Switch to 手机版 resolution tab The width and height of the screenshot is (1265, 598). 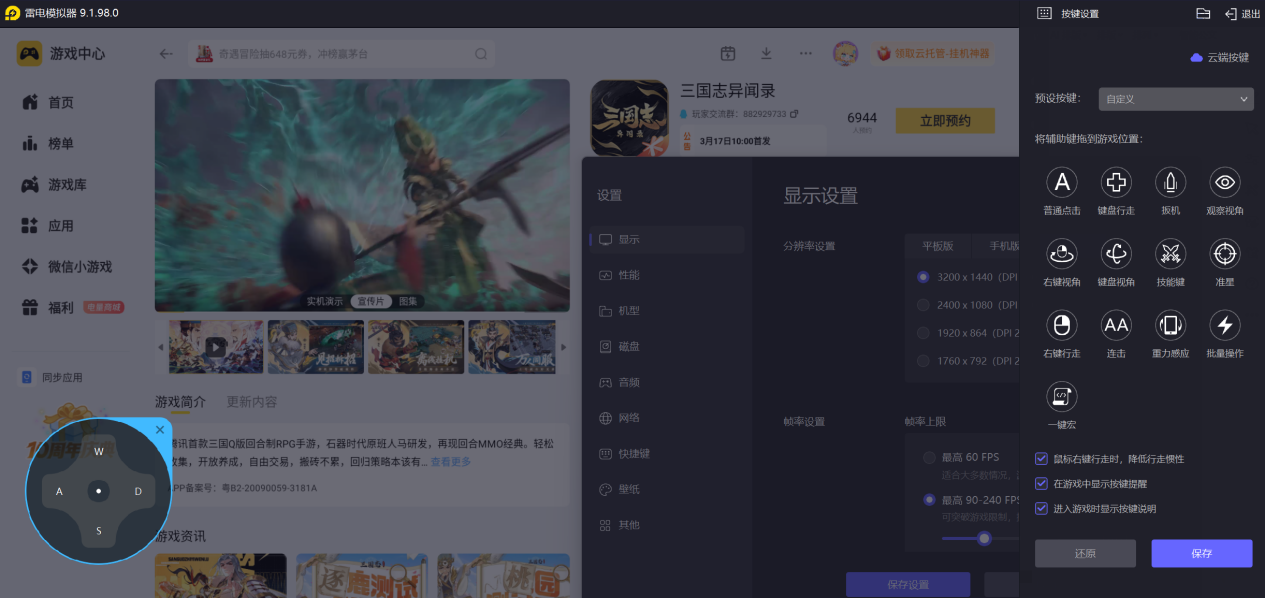tap(1004, 246)
